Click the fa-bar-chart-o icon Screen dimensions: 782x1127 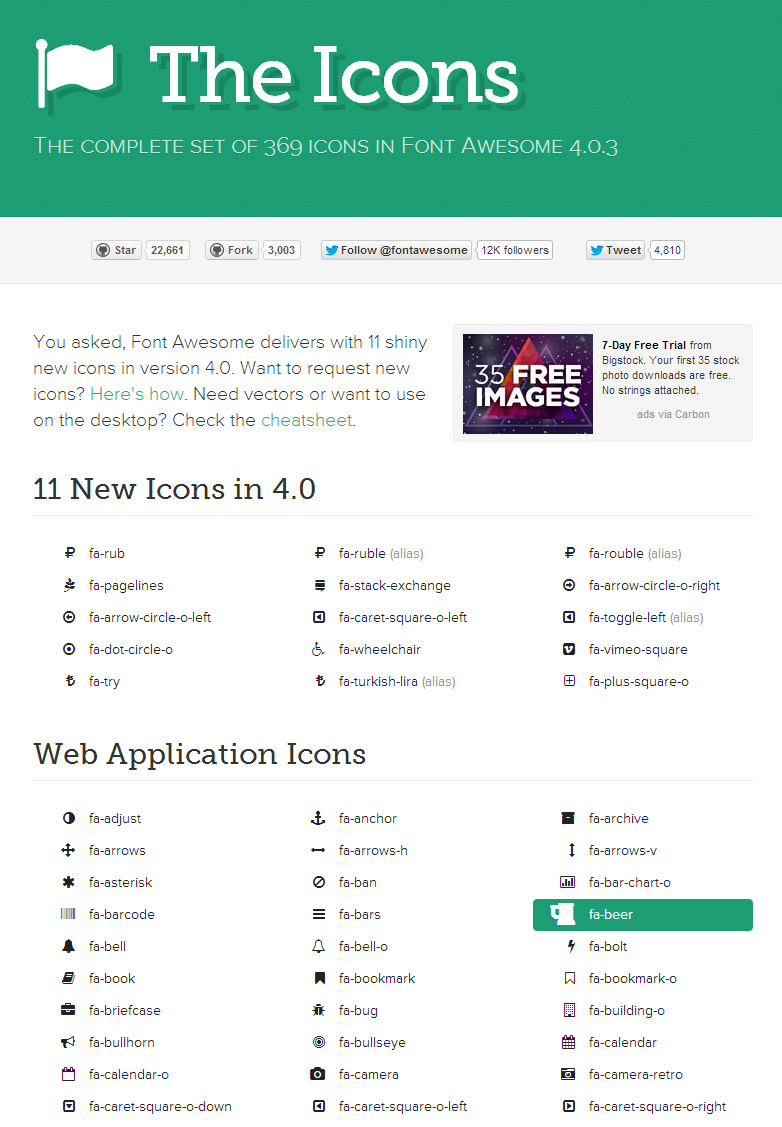pos(568,882)
